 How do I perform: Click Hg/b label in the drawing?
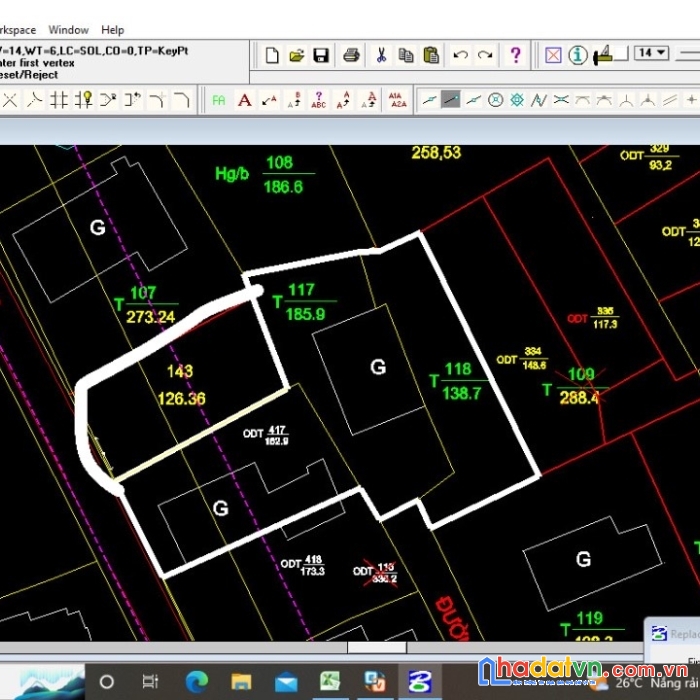pyautogui.click(x=232, y=173)
